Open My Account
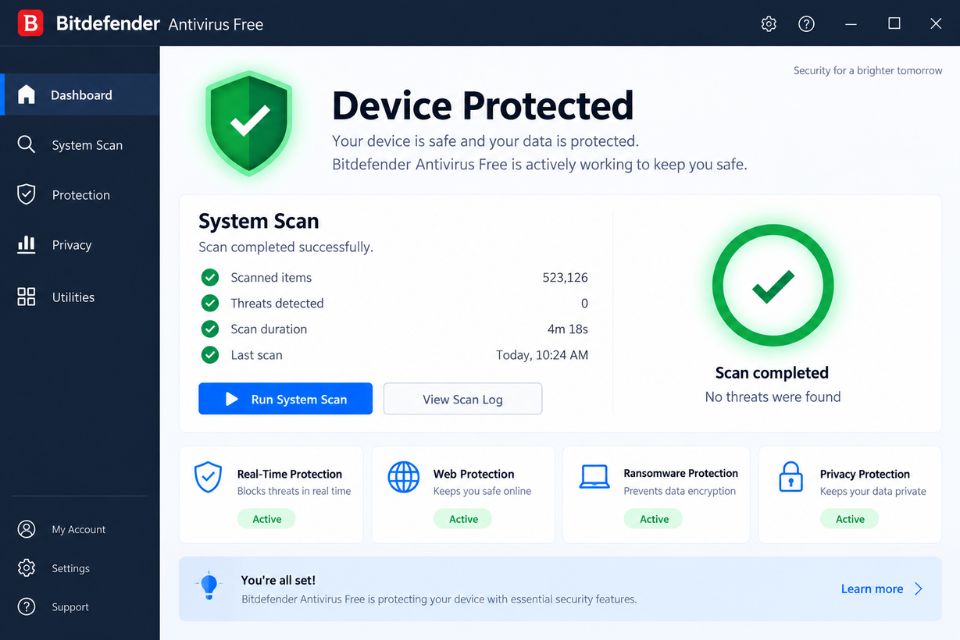 [x=78, y=529]
